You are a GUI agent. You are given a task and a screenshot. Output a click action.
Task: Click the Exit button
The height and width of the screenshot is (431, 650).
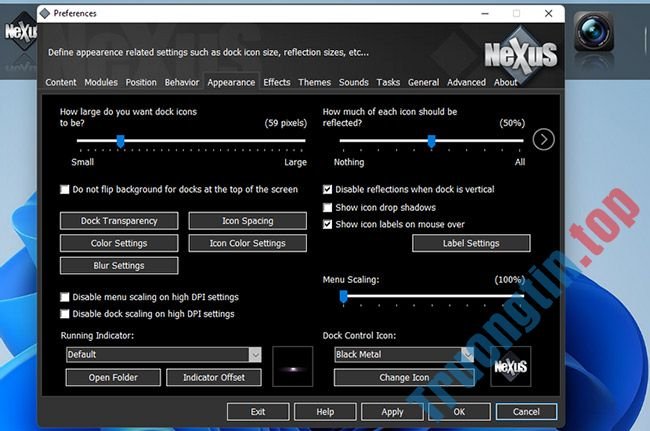[258, 412]
